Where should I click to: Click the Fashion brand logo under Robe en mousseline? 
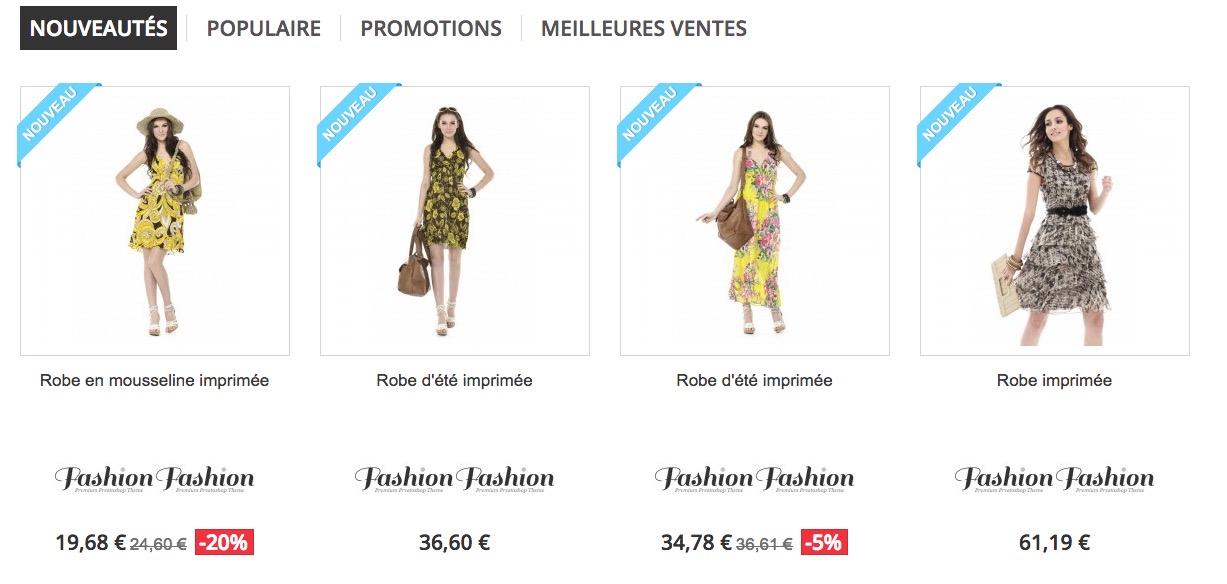pos(155,479)
